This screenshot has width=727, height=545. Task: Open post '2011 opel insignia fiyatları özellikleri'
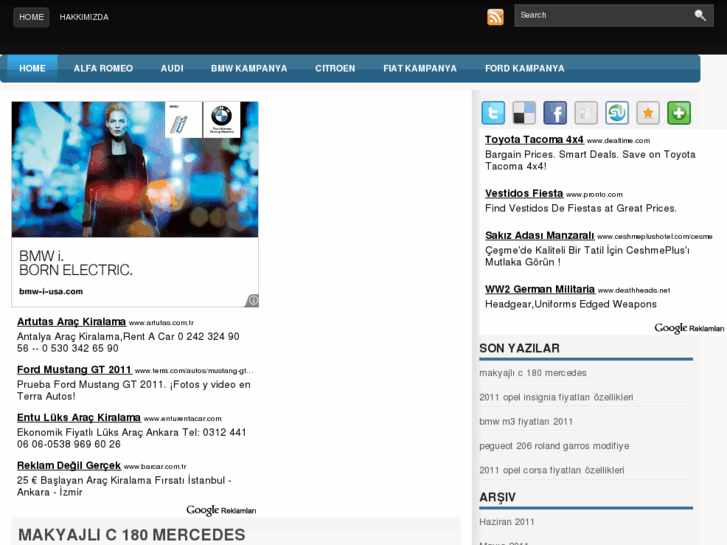pyautogui.click(x=556, y=397)
